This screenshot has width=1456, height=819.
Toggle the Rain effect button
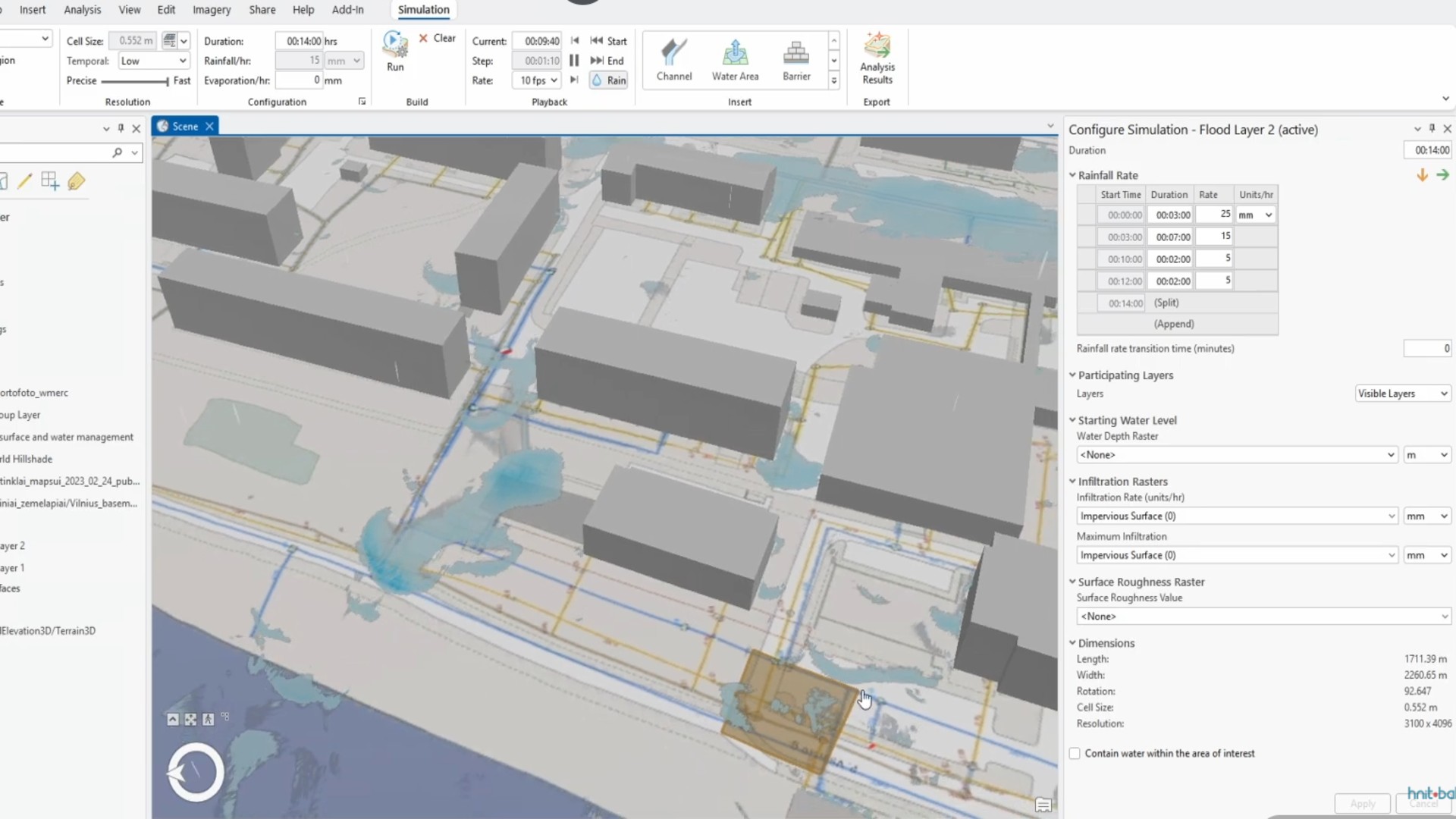click(x=609, y=80)
